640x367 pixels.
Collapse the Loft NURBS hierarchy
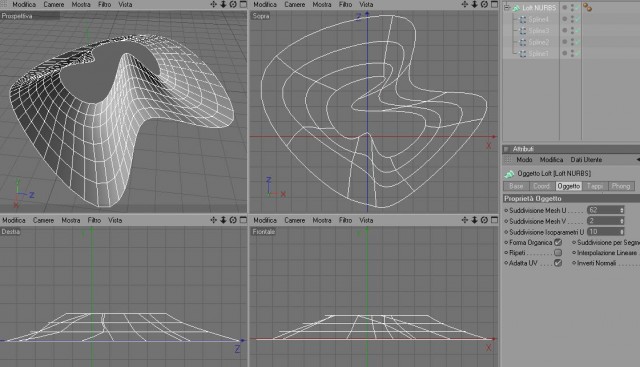pos(507,7)
